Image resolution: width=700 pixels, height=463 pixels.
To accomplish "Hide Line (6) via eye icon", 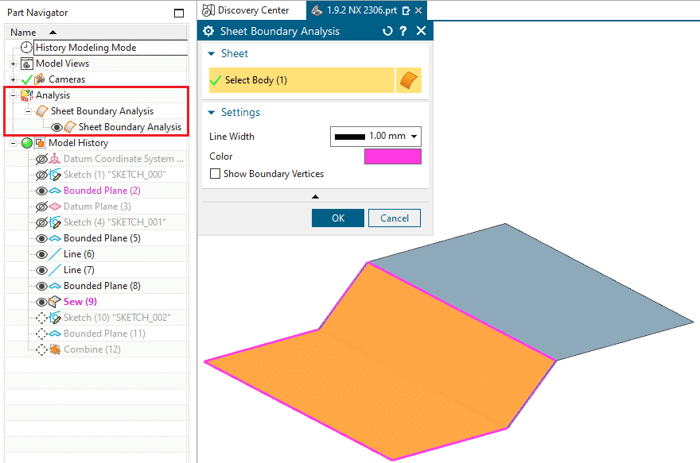I will pyautogui.click(x=42, y=254).
